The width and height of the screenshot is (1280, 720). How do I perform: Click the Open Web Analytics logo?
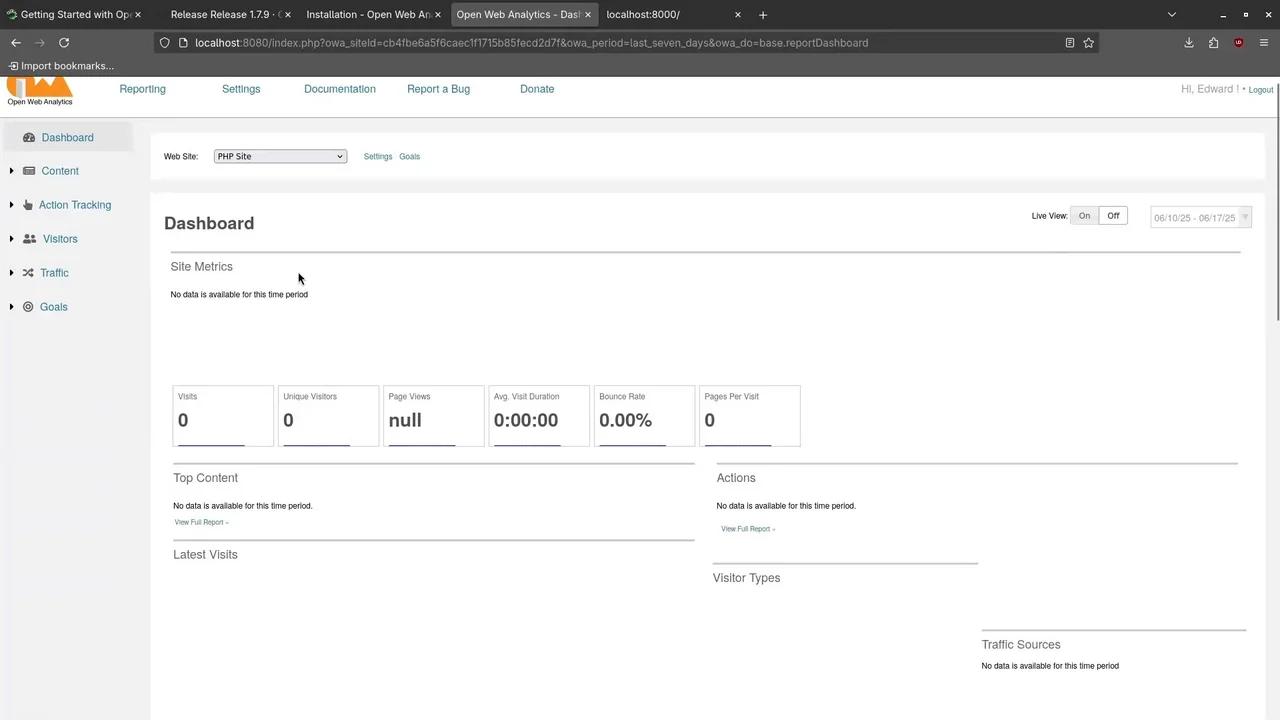click(x=40, y=90)
